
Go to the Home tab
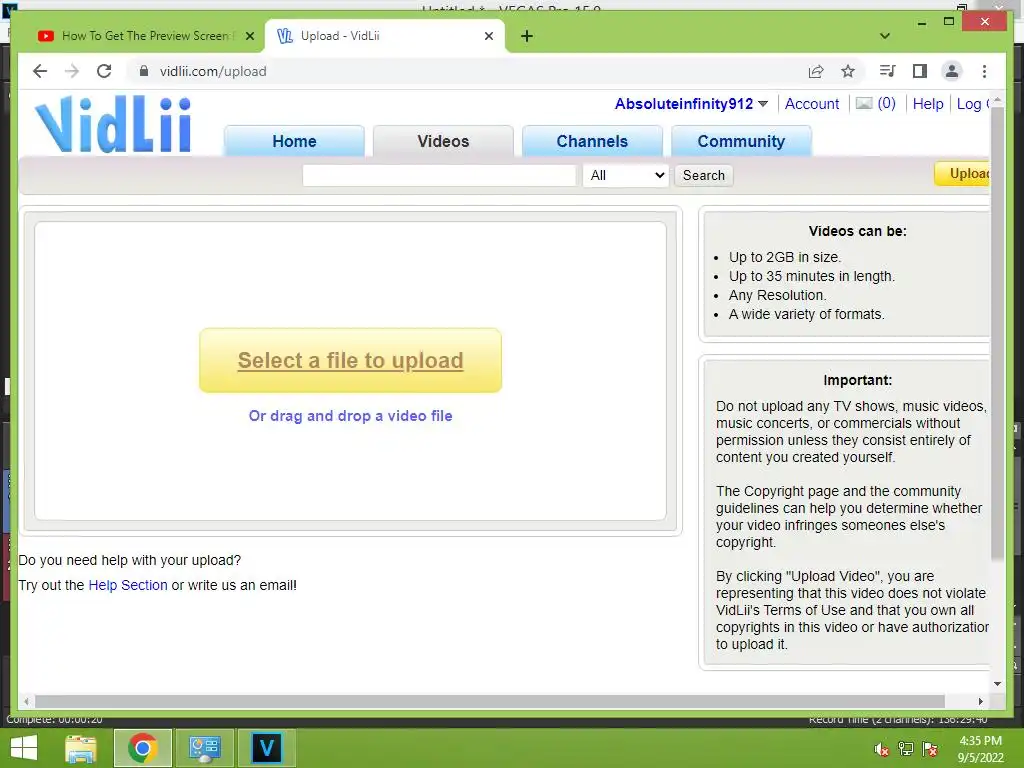click(x=294, y=141)
